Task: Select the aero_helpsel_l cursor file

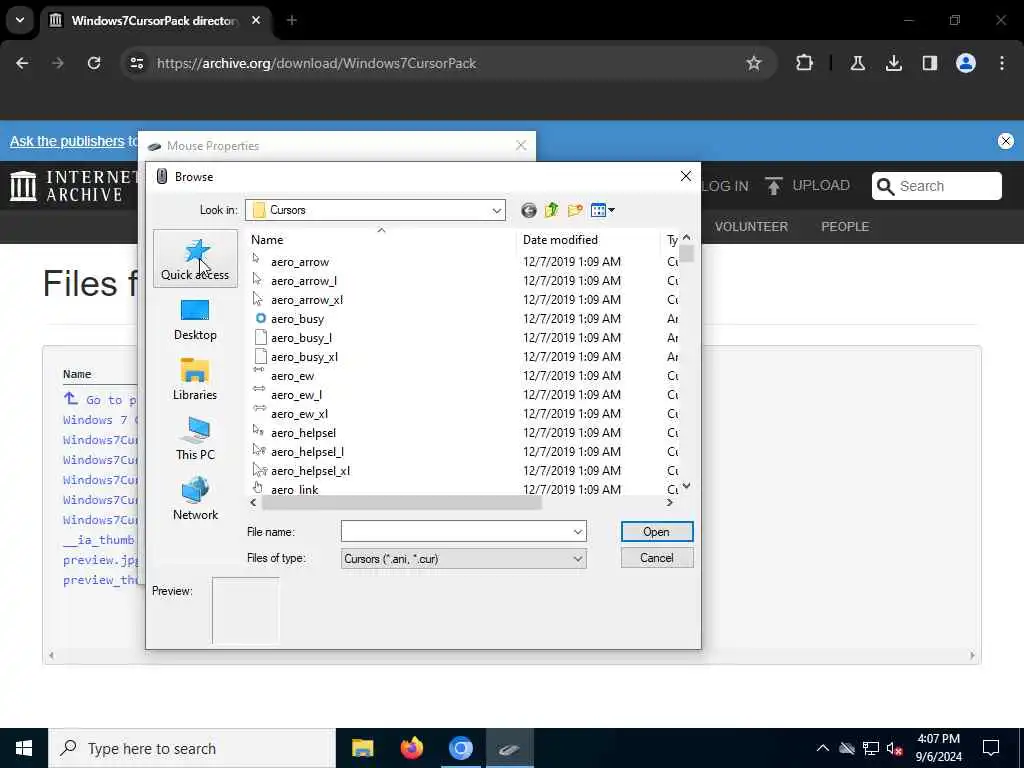Action: pos(307,451)
